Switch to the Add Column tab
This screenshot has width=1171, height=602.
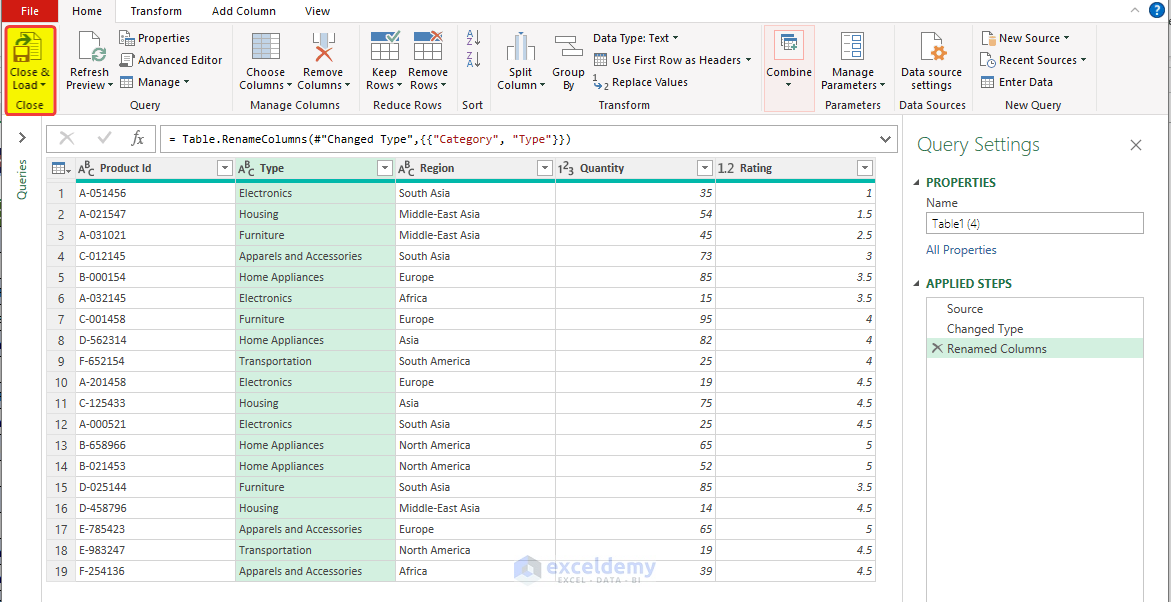[x=243, y=11]
